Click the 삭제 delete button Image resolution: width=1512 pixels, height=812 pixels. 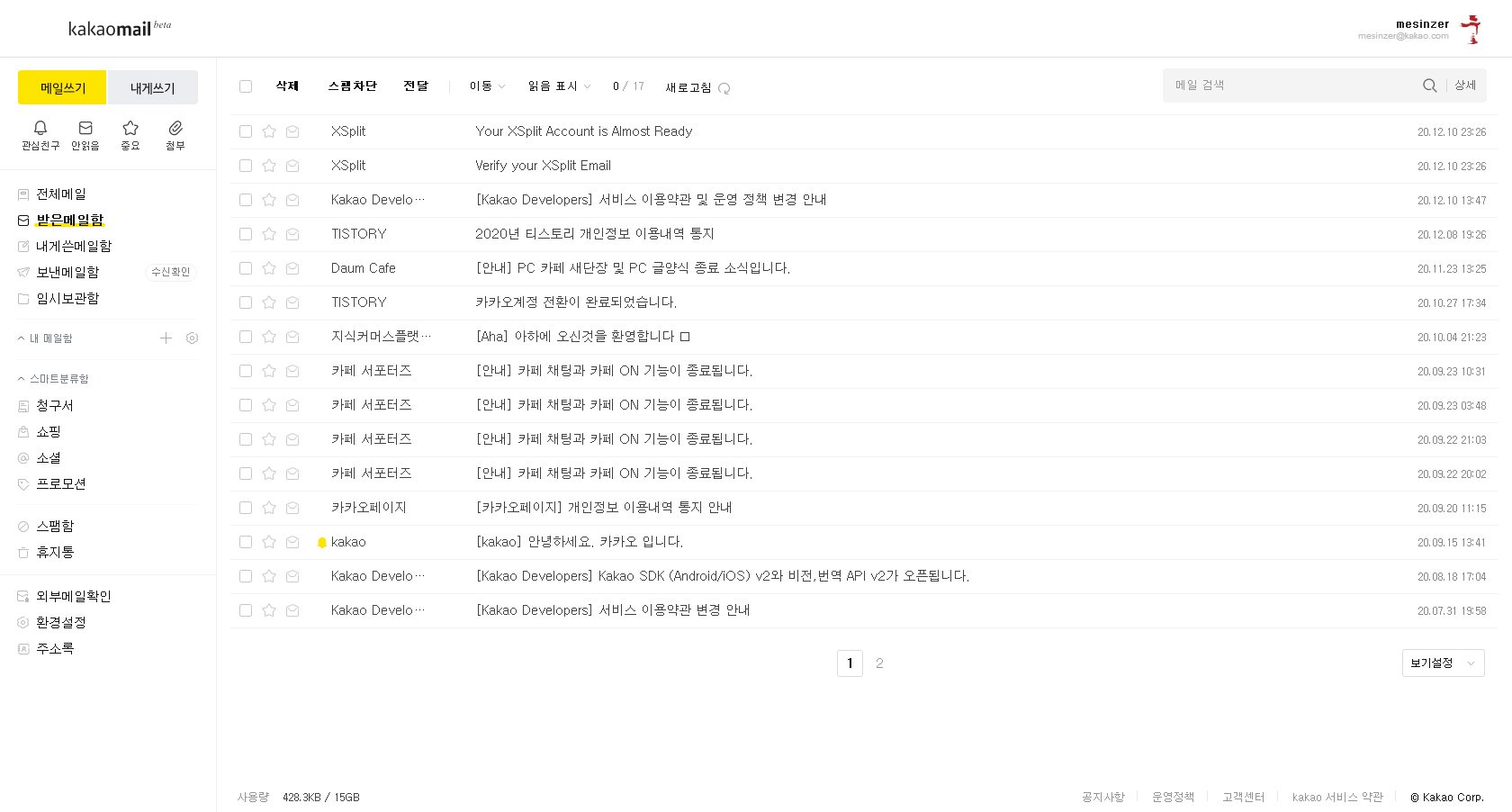287,86
